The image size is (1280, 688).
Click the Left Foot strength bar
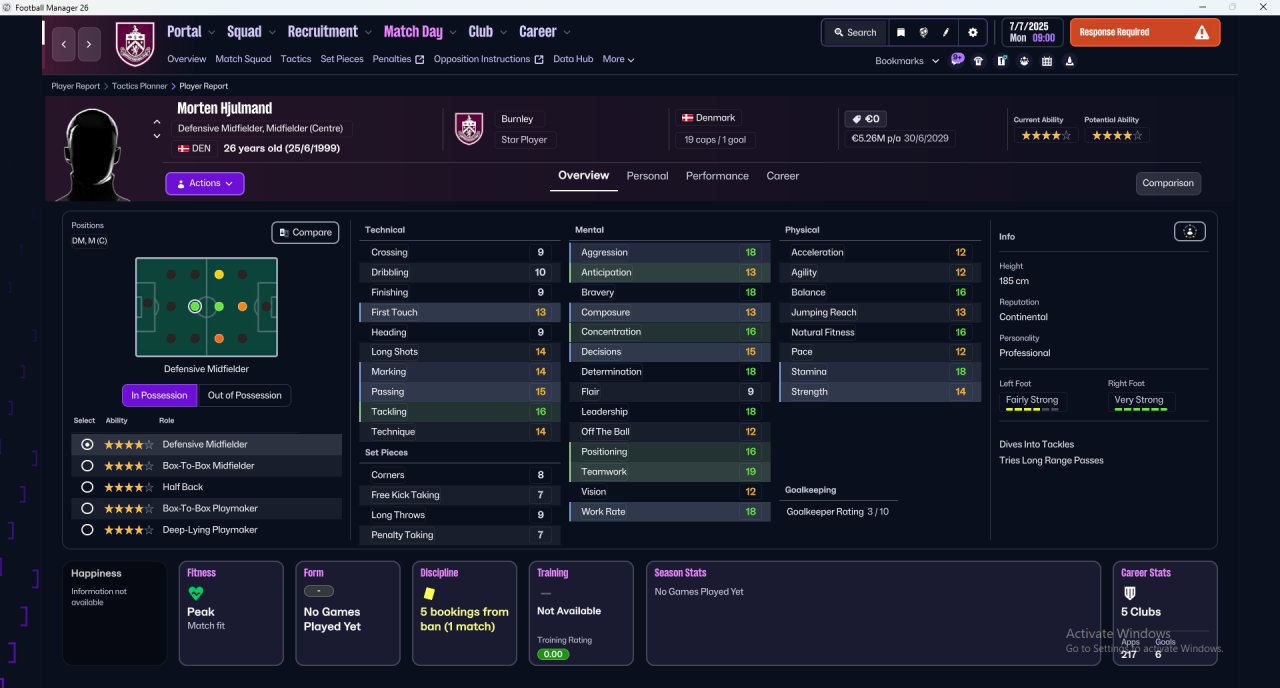(1032, 410)
